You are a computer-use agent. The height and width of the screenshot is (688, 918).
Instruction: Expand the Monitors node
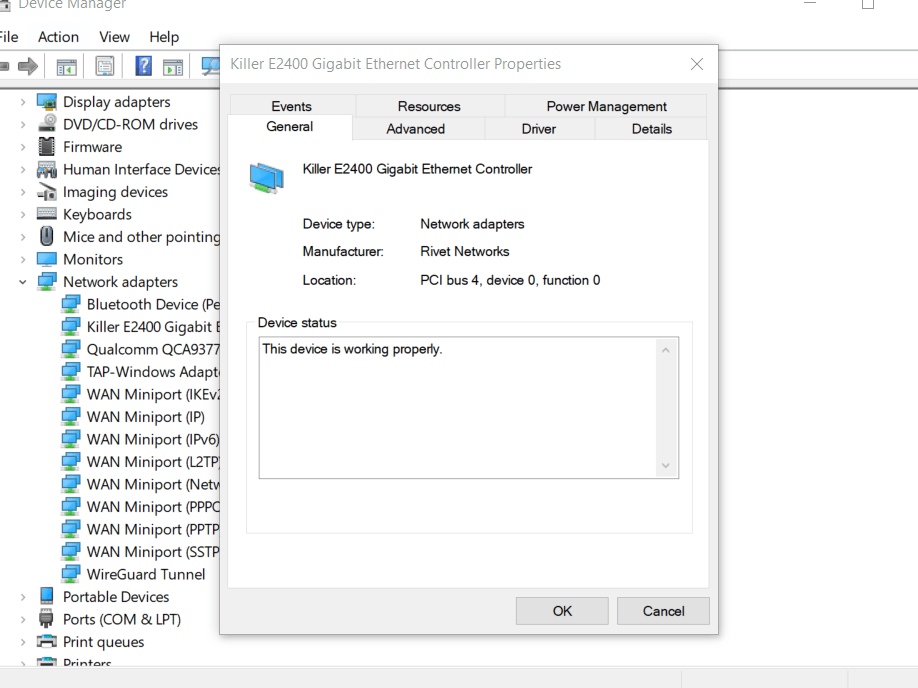(23, 259)
